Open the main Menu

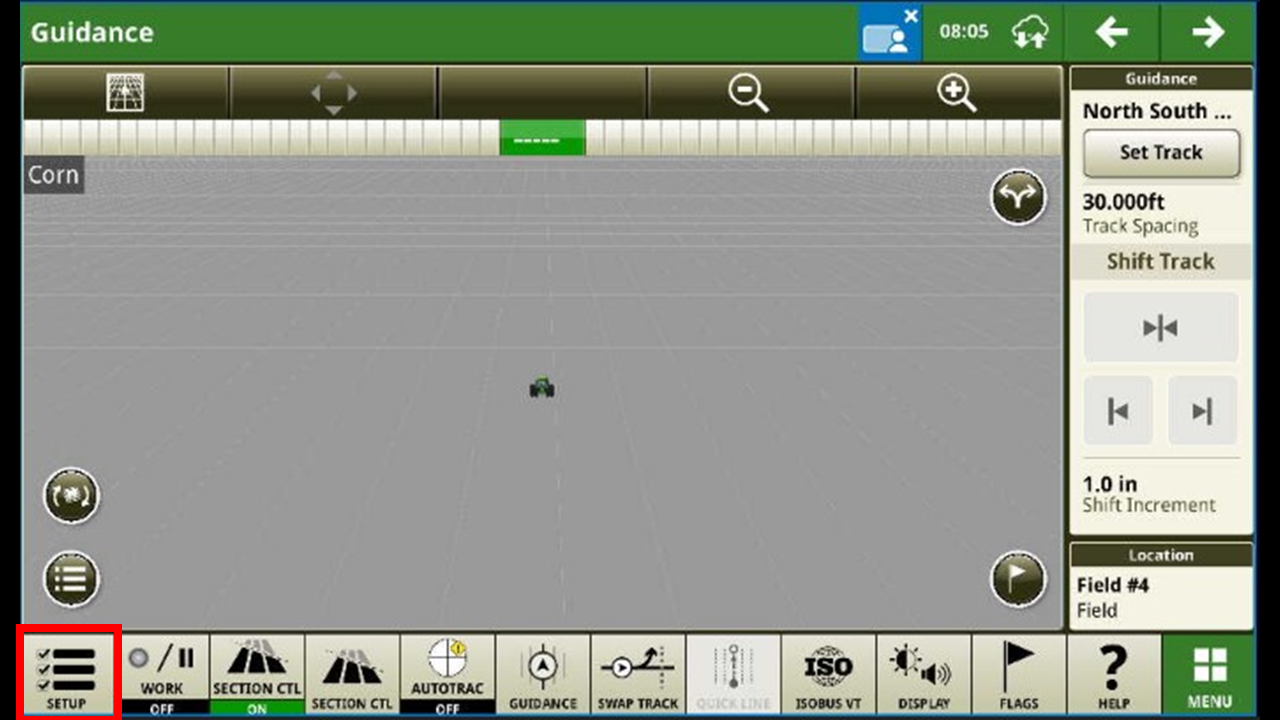click(1208, 673)
